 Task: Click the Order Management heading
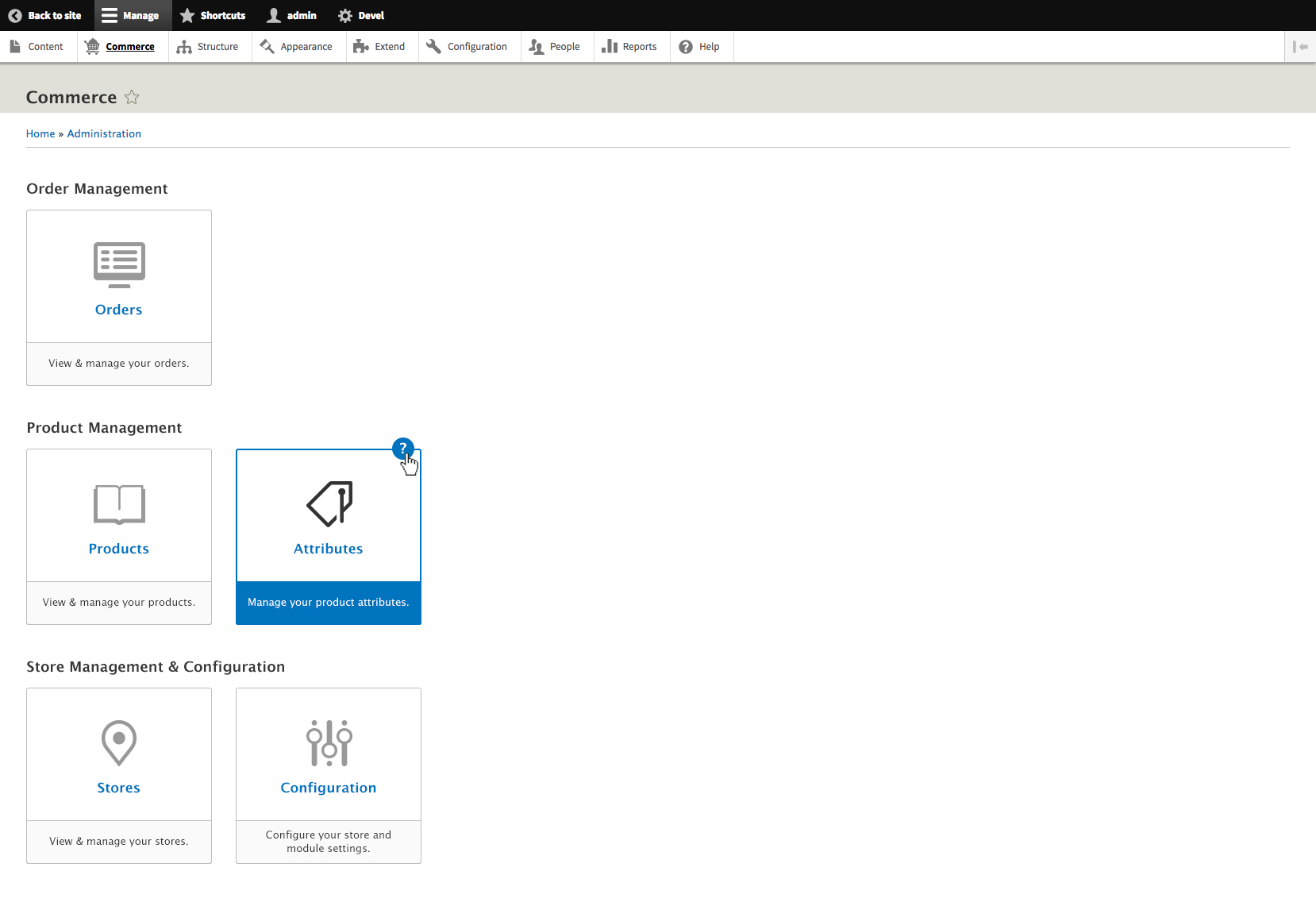pyautogui.click(x=97, y=189)
